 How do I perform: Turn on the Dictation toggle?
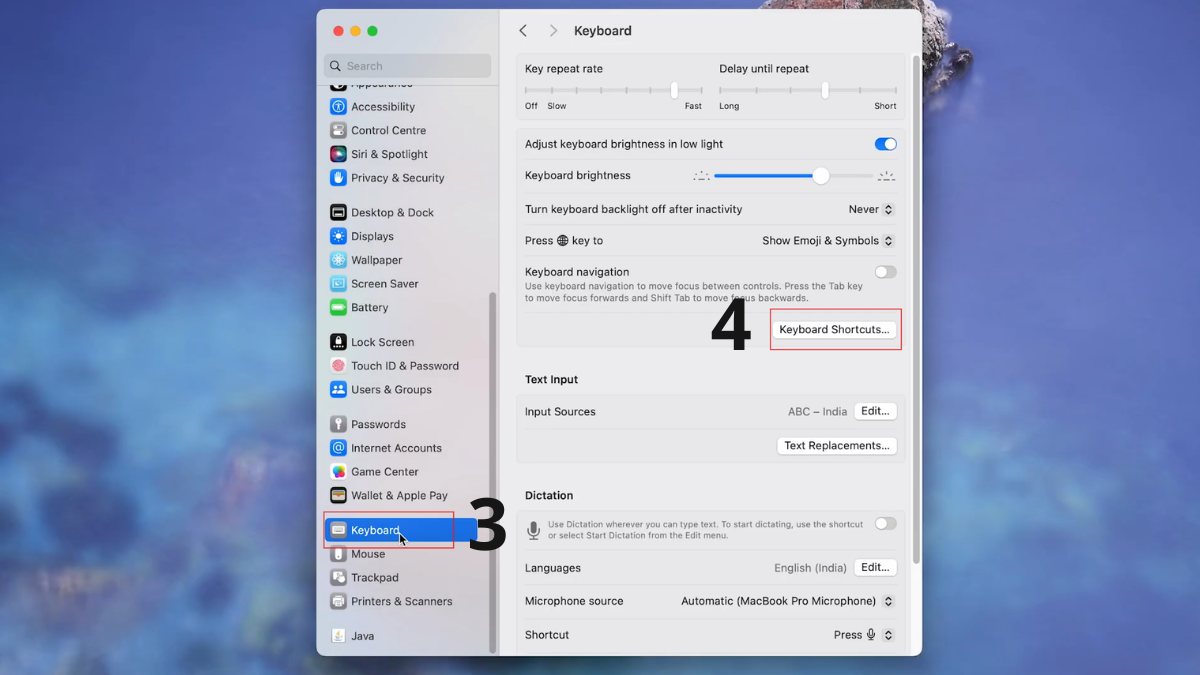[x=885, y=524]
